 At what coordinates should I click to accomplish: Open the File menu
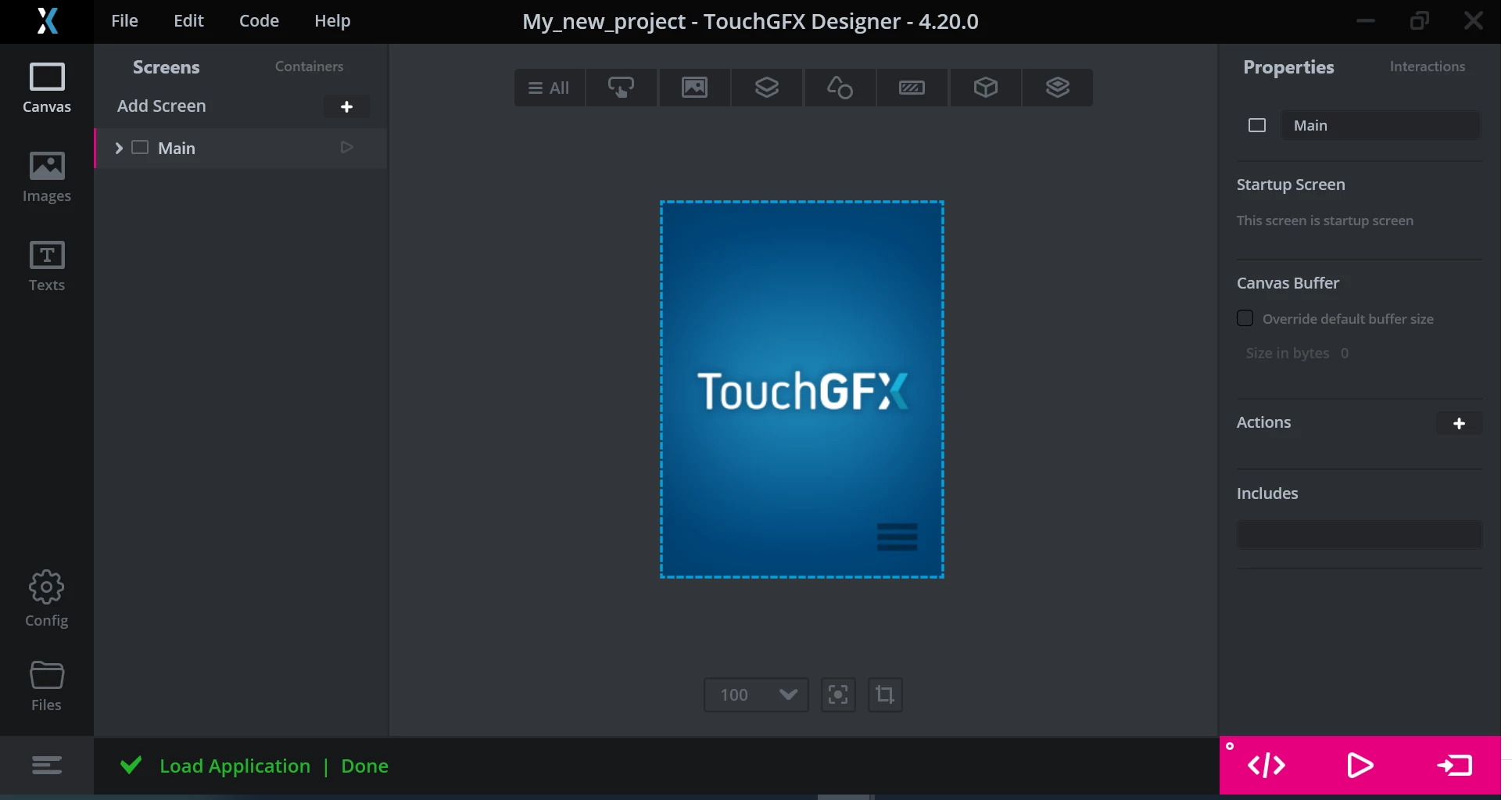tap(124, 21)
